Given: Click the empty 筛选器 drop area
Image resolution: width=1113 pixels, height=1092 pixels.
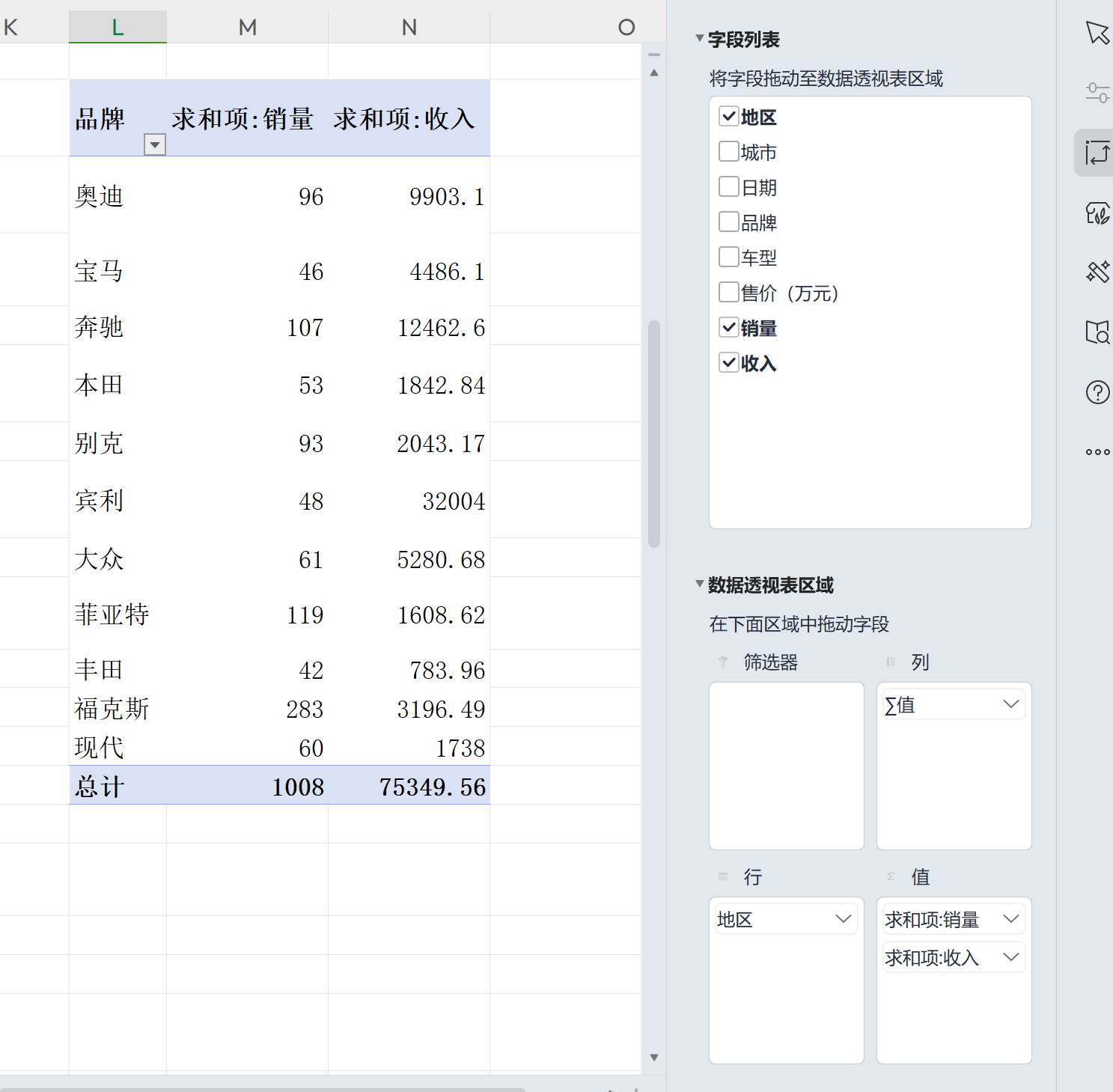Looking at the screenshot, I should pos(787,766).
